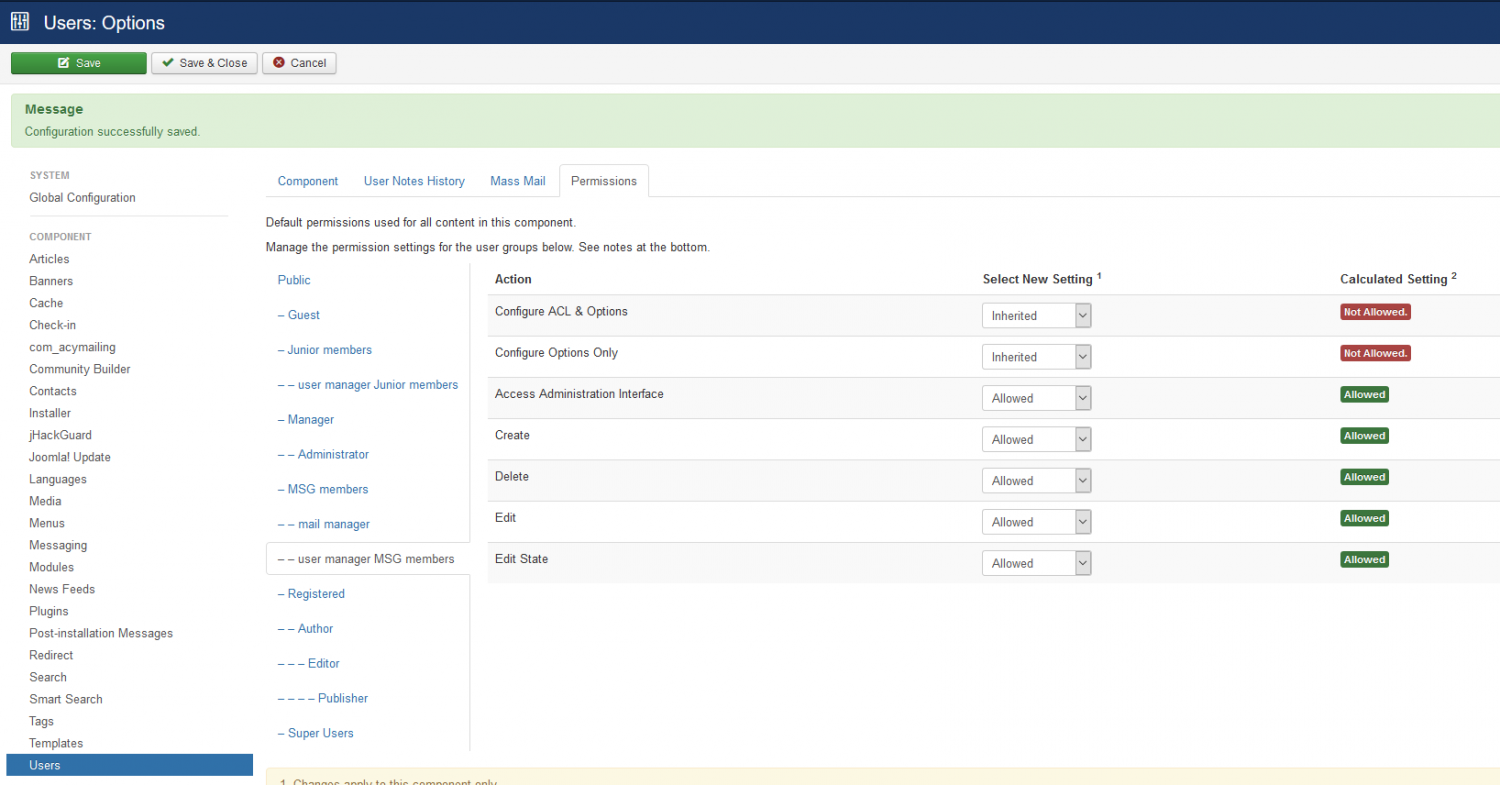Screen dimensions: 1500x785
Task: Select the mail manager user group
Action: [324, 524]
